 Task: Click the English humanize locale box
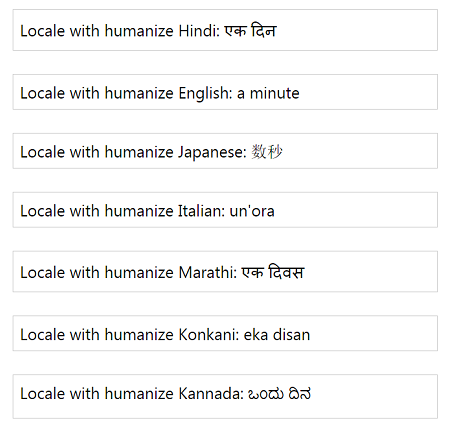click(225, 92)
